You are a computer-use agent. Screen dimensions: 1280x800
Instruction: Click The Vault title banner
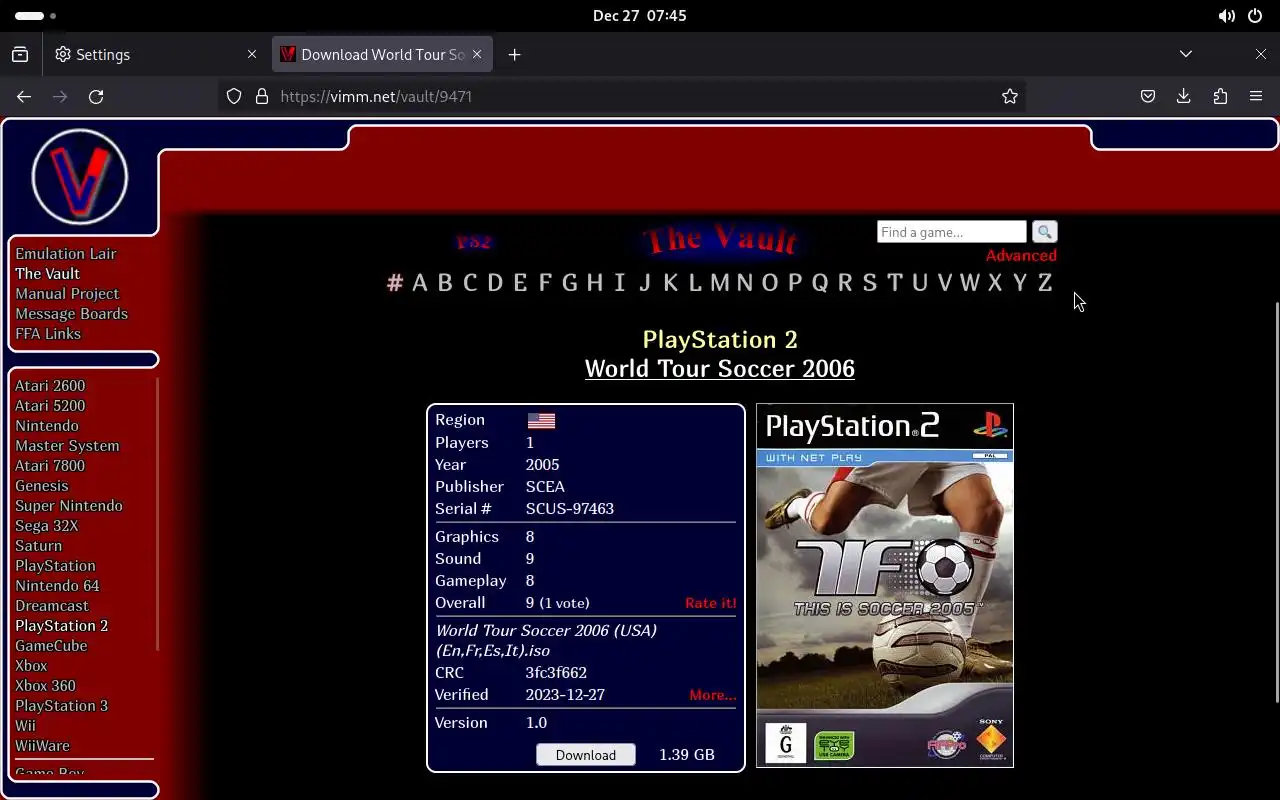[721, 240]
